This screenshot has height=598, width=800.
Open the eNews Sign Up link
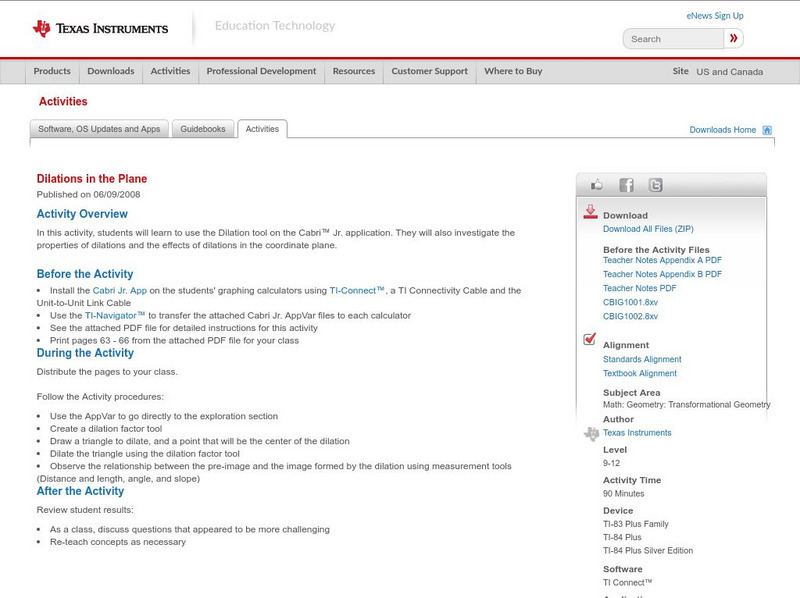(x=715, y=16)
